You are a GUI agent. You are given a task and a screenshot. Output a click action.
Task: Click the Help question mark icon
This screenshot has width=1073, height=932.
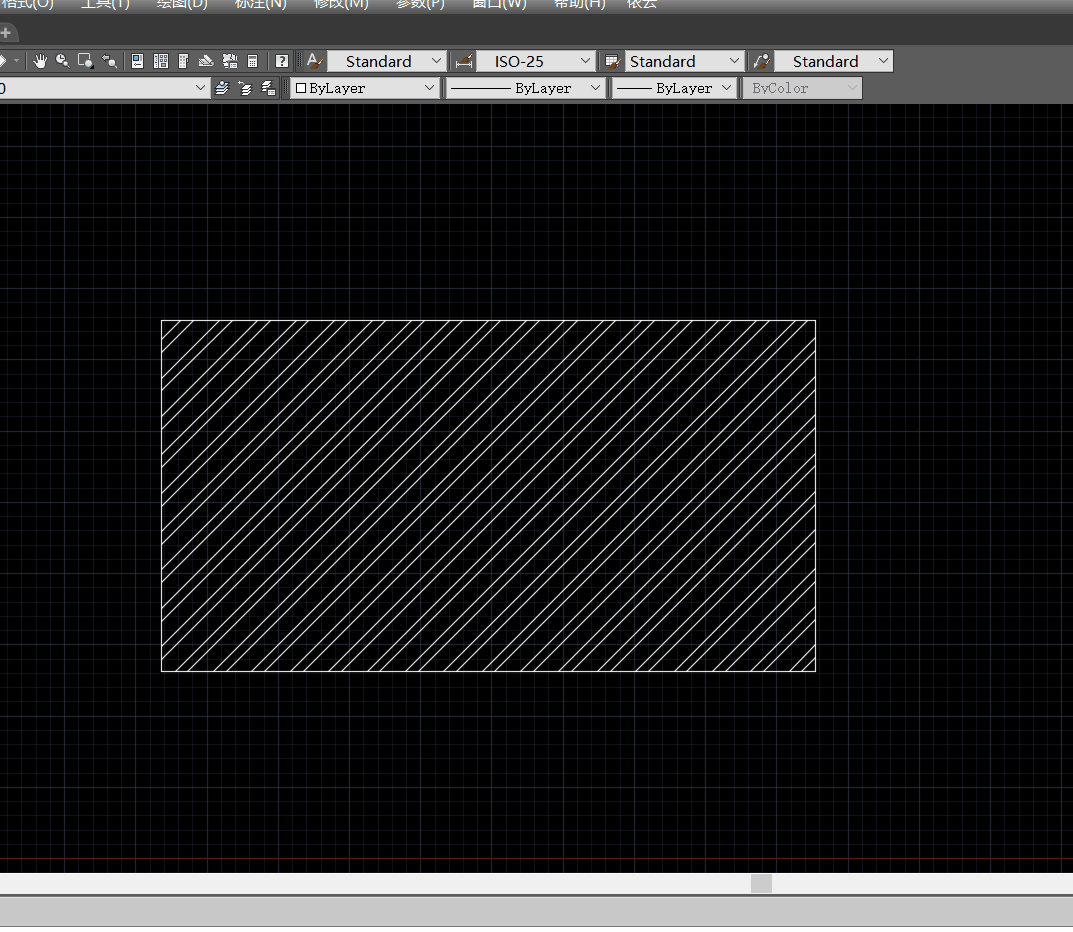tap(281, 61)
